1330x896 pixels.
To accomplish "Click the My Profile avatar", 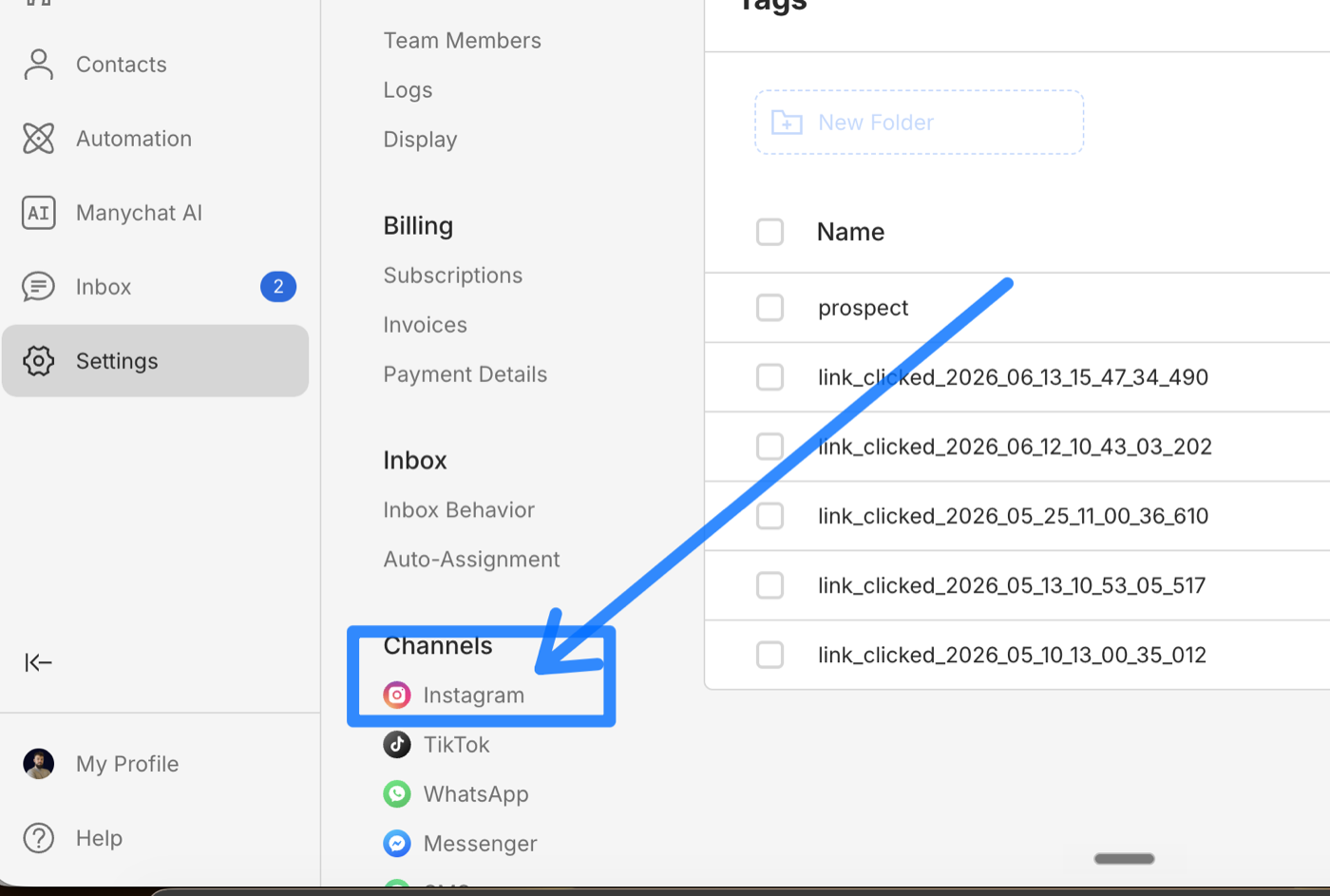I will (38, 764).
